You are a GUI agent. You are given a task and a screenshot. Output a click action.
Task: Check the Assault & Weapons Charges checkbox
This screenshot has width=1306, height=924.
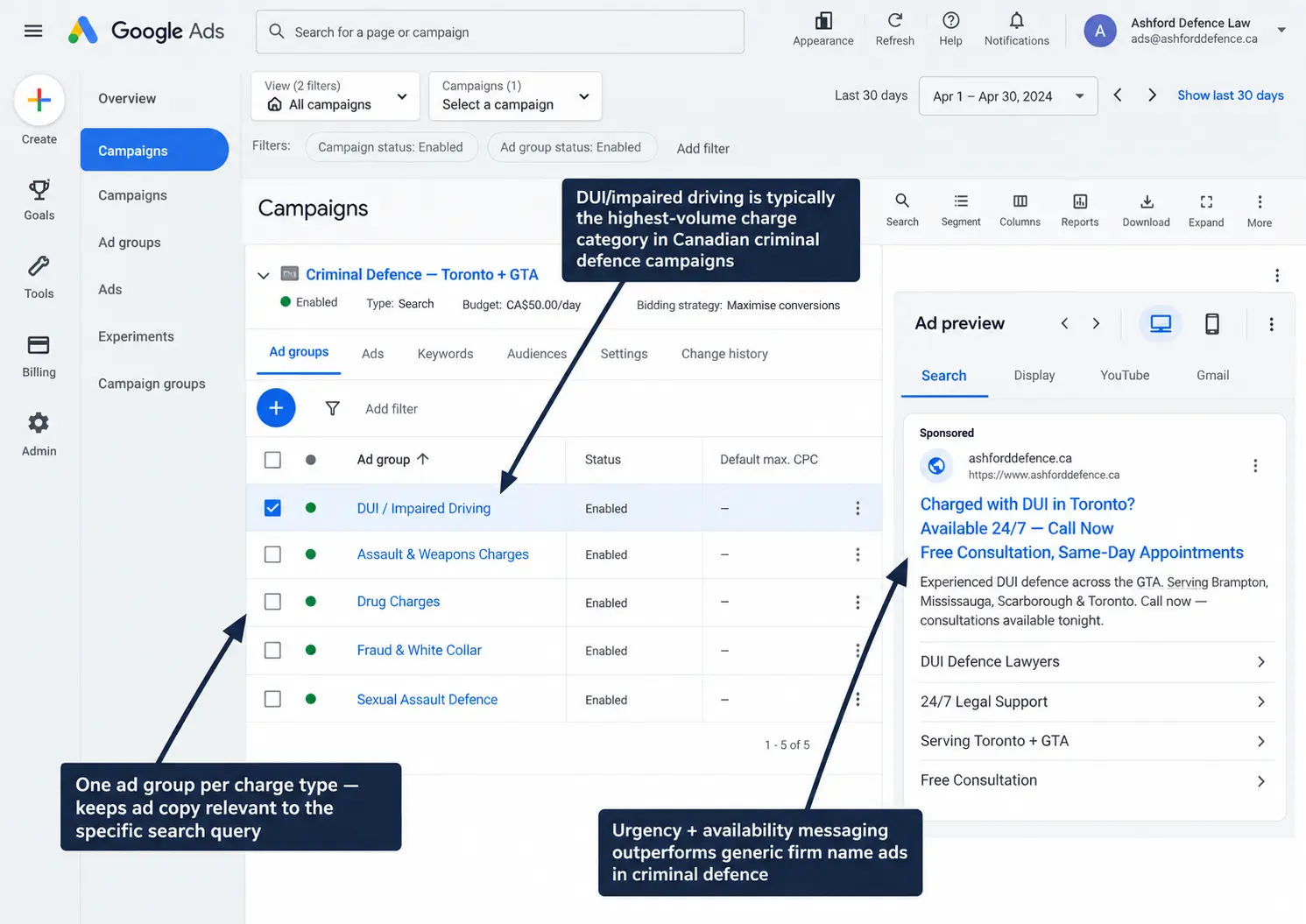tap(272, 554)
